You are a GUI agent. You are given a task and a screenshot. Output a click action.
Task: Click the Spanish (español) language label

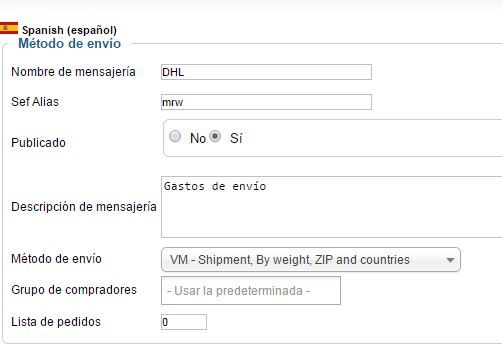coord(69,30)
